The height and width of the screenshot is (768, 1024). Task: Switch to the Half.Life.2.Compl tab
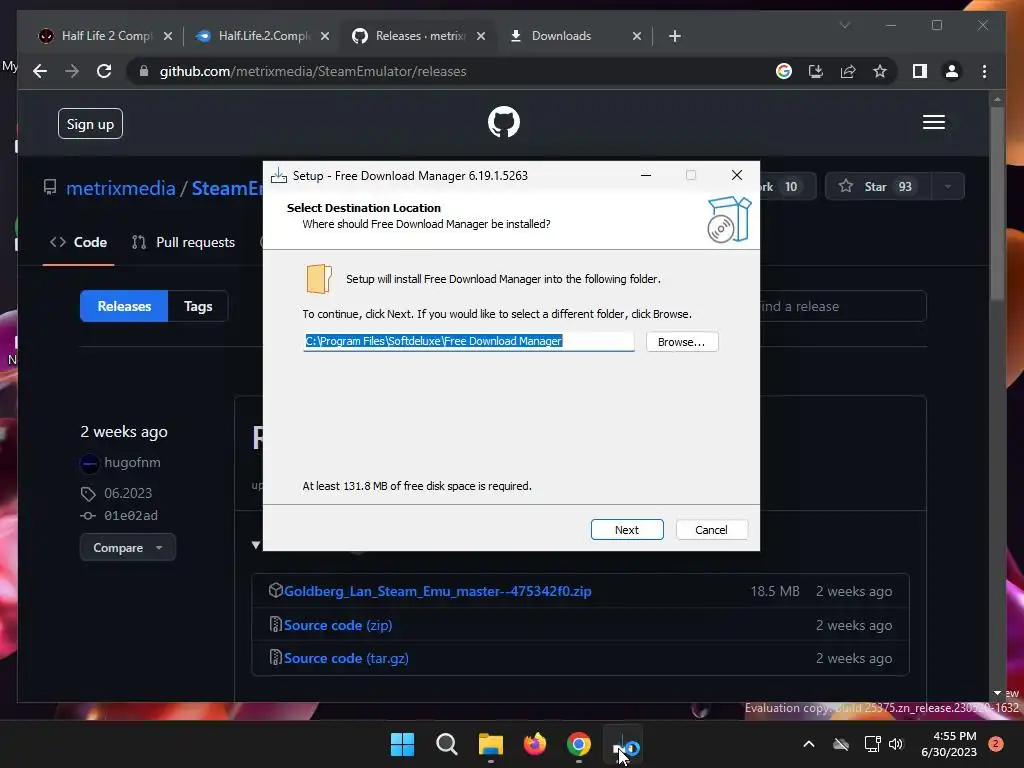263,36
